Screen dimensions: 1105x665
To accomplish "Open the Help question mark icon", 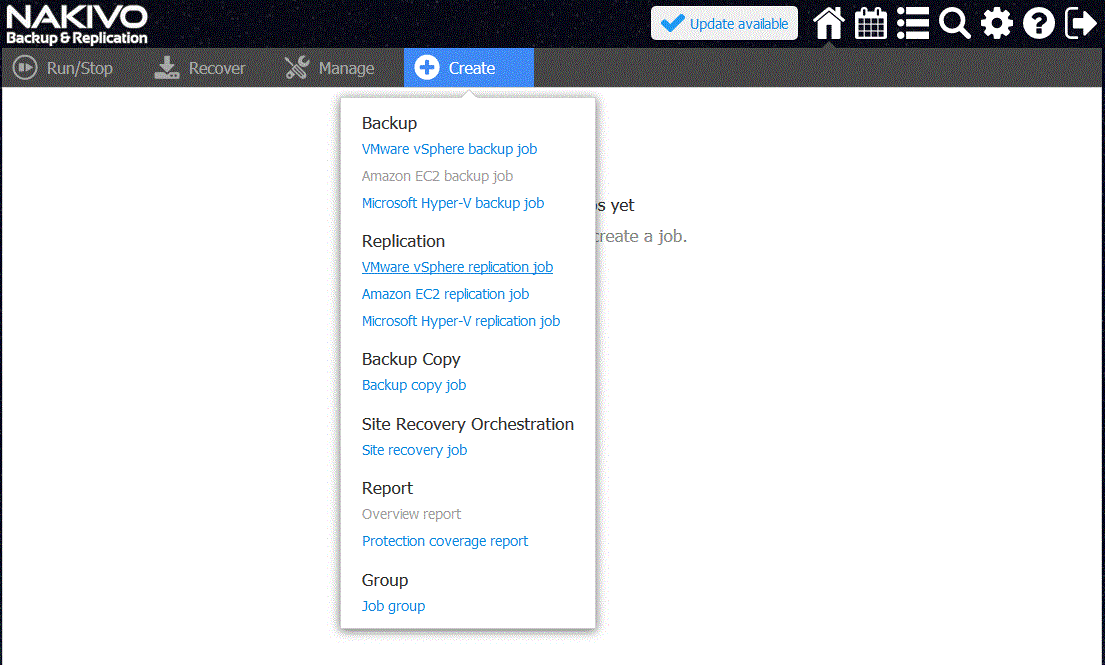I will [1039, 23].
